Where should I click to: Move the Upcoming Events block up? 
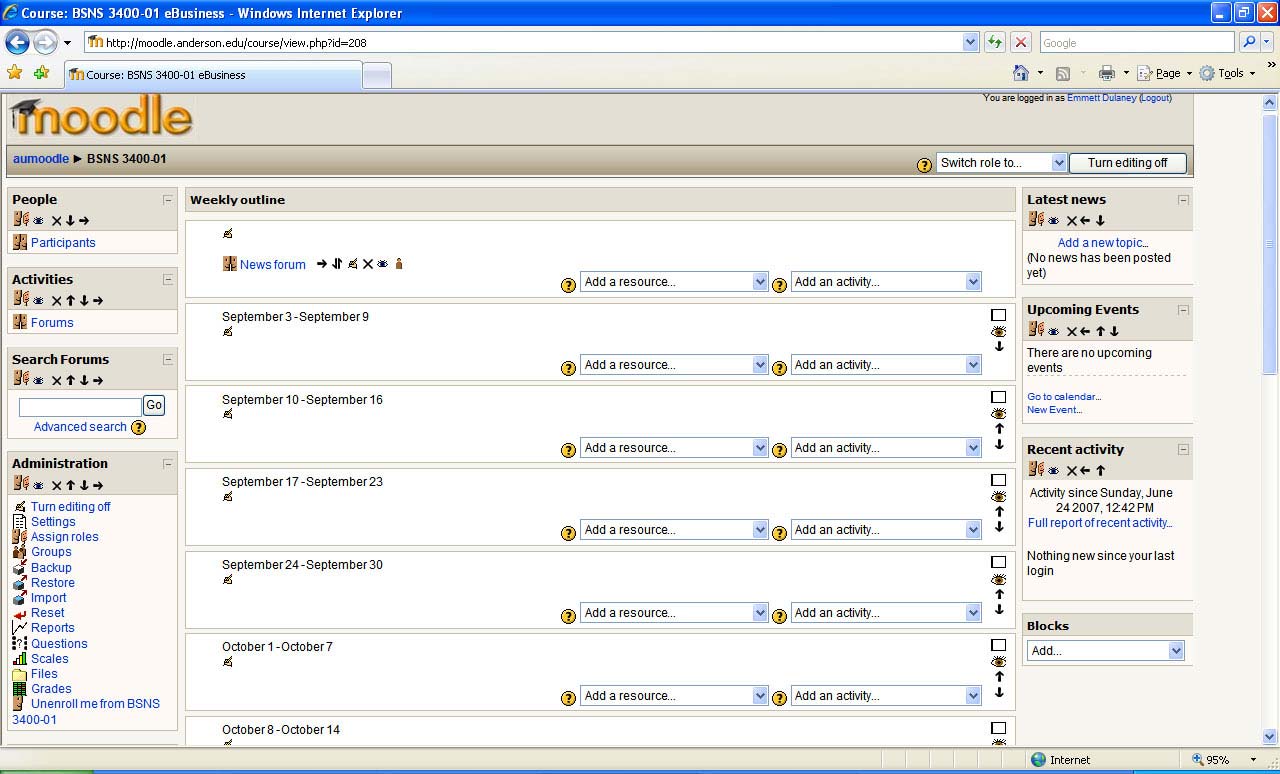[x=1100, y=331]
